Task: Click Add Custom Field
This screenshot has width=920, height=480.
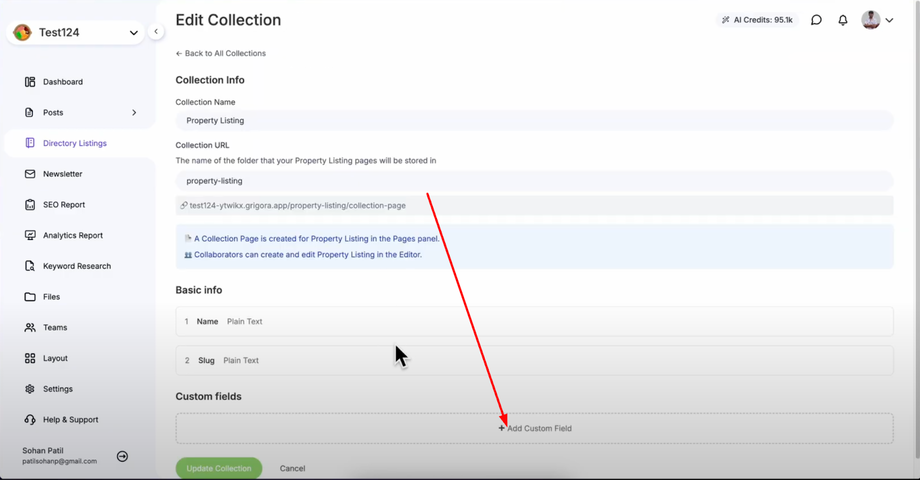Action: [535, 428]
